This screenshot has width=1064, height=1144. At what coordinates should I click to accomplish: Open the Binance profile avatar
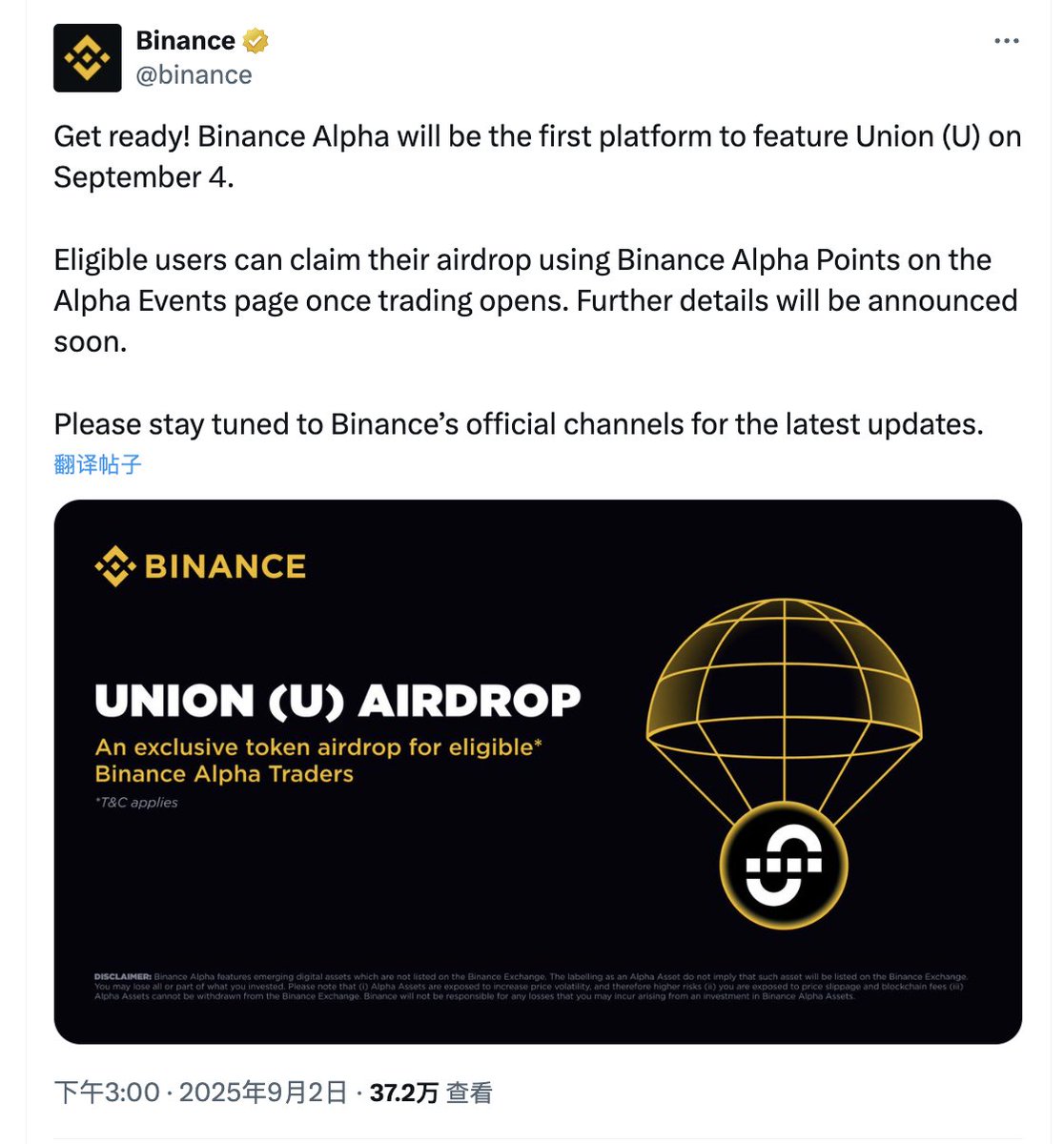88,58
